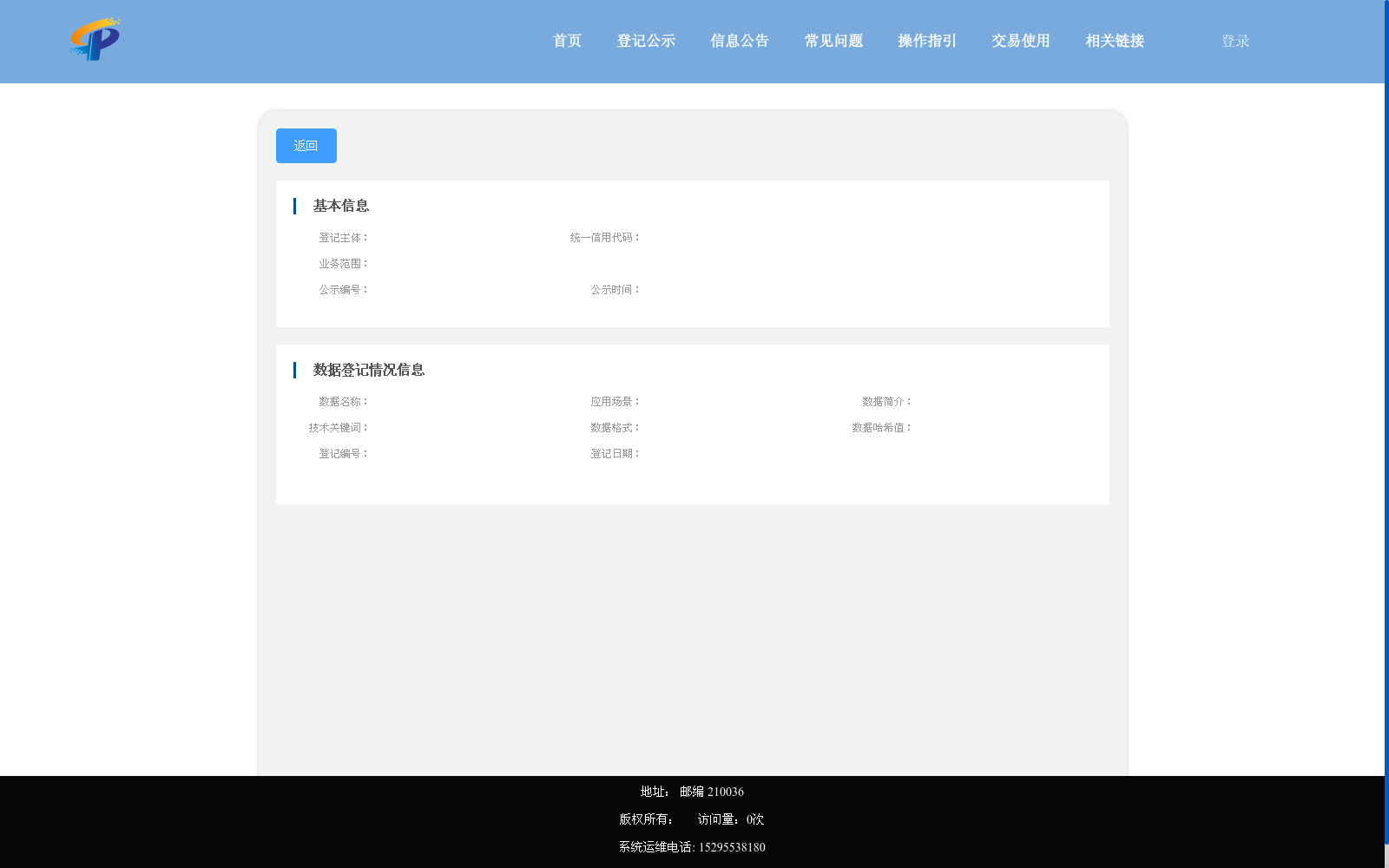The image size is (1389, 868).
Task: Click the 系统运维电话 15295538180 text
Action: [692, 847]
